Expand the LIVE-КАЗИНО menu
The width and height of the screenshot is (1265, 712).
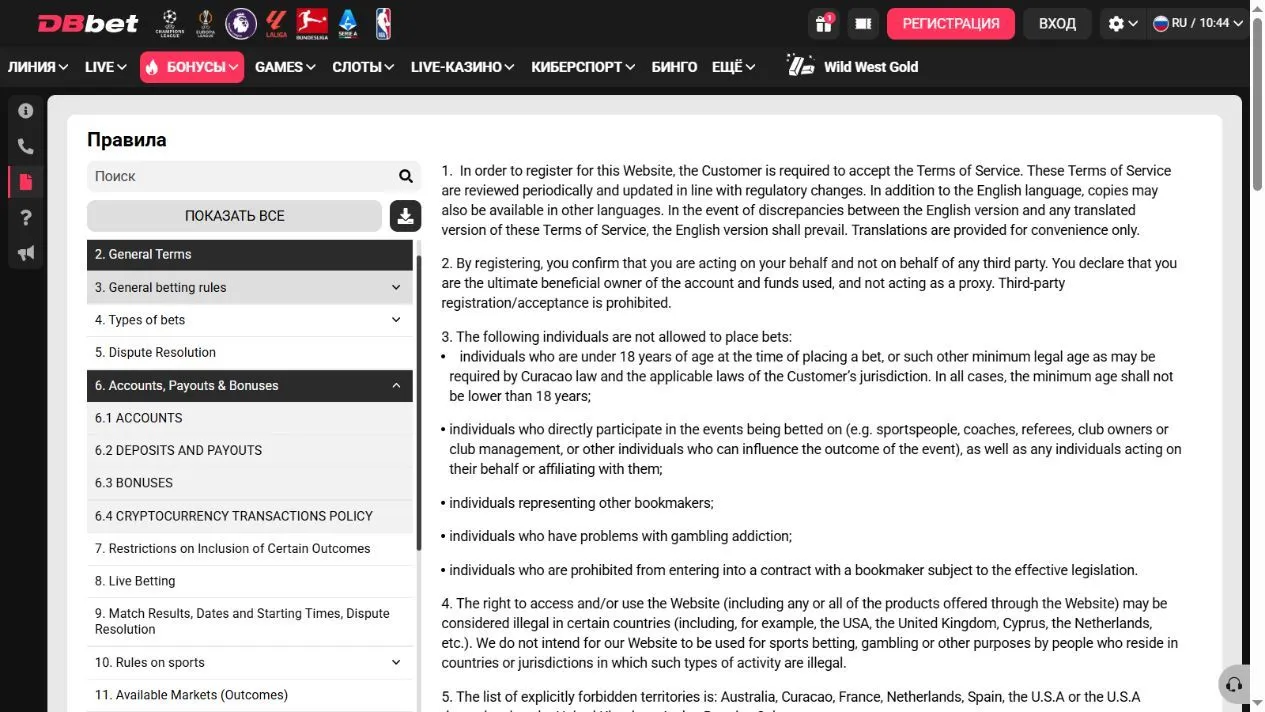[x=463, y=67]
